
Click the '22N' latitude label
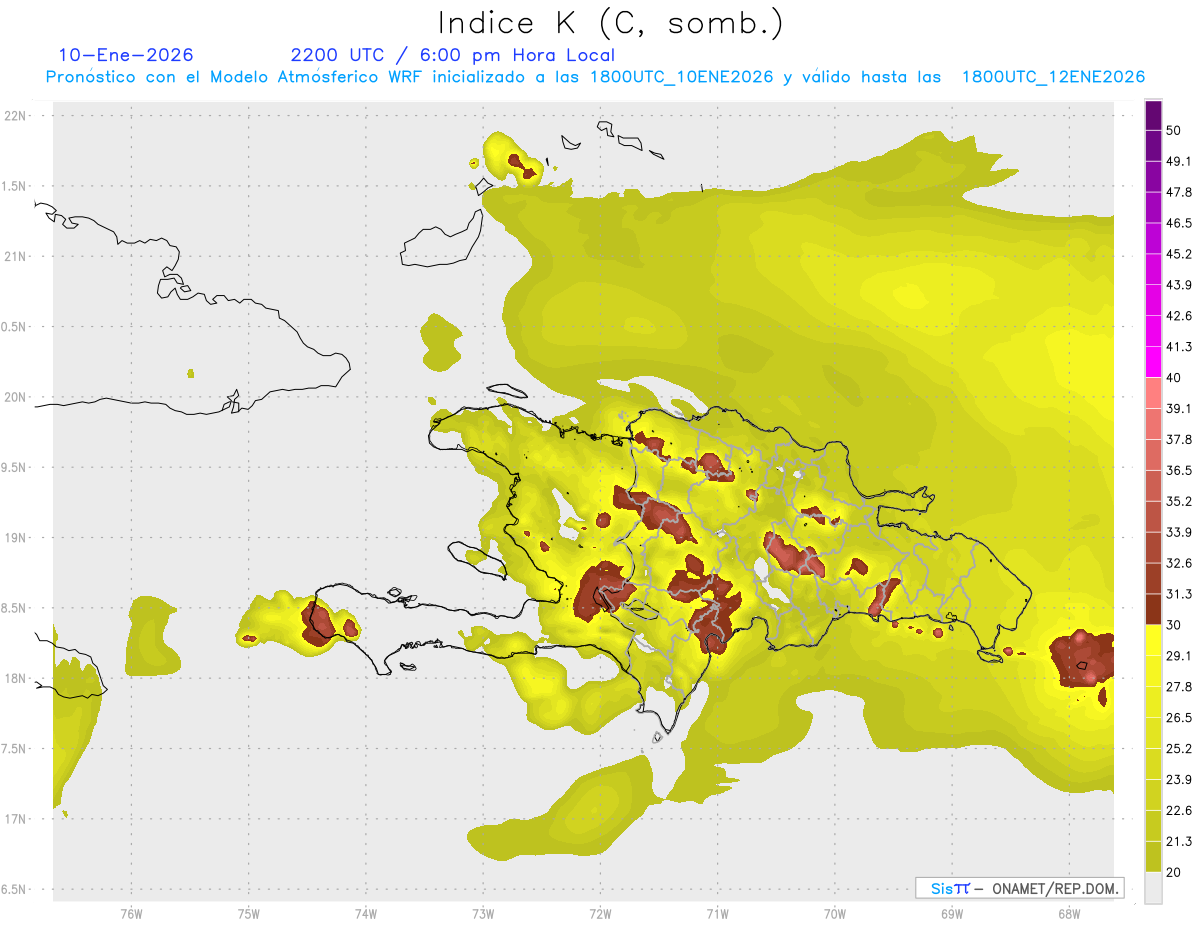17,116
